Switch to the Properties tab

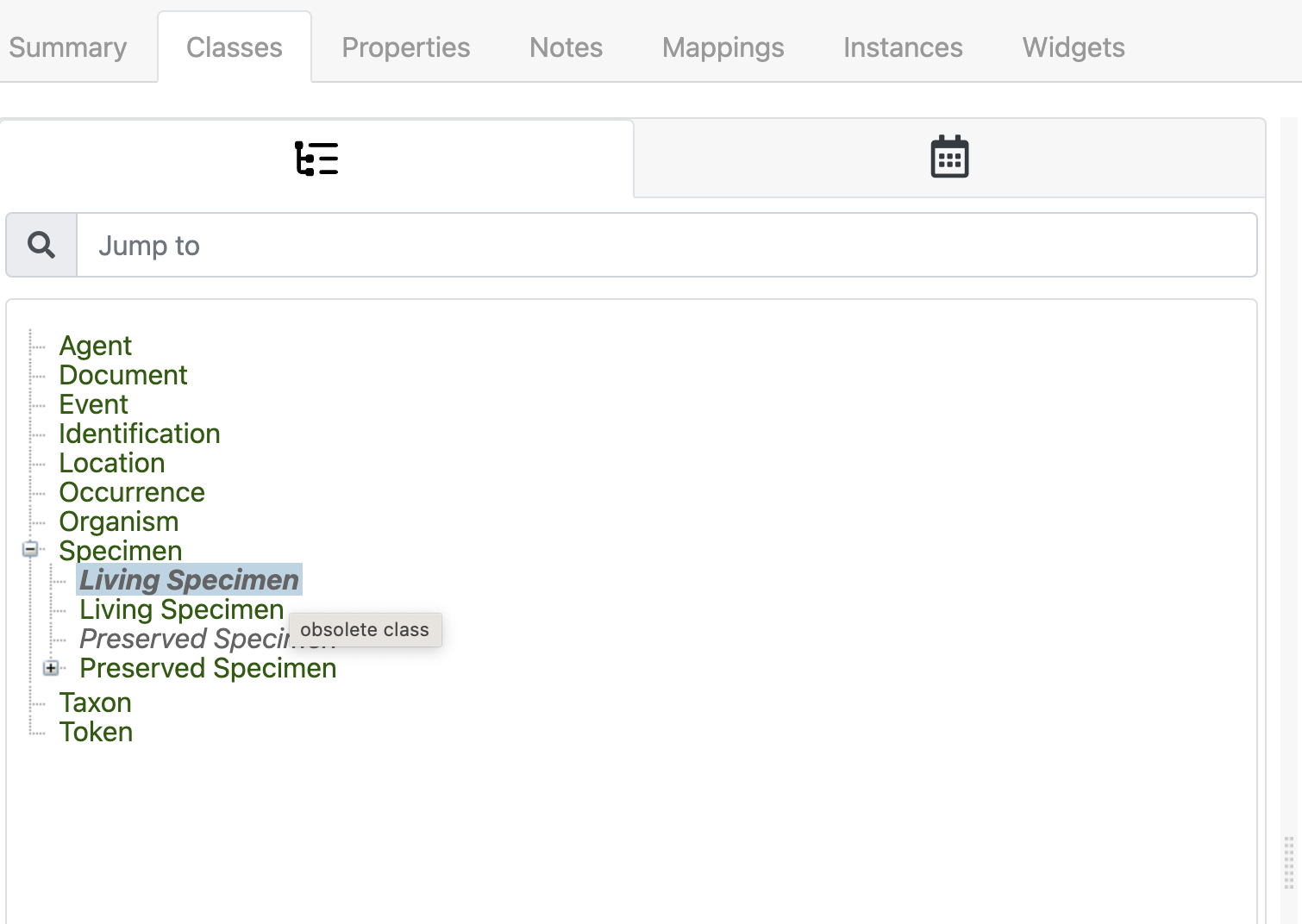(x=405, y=47)
